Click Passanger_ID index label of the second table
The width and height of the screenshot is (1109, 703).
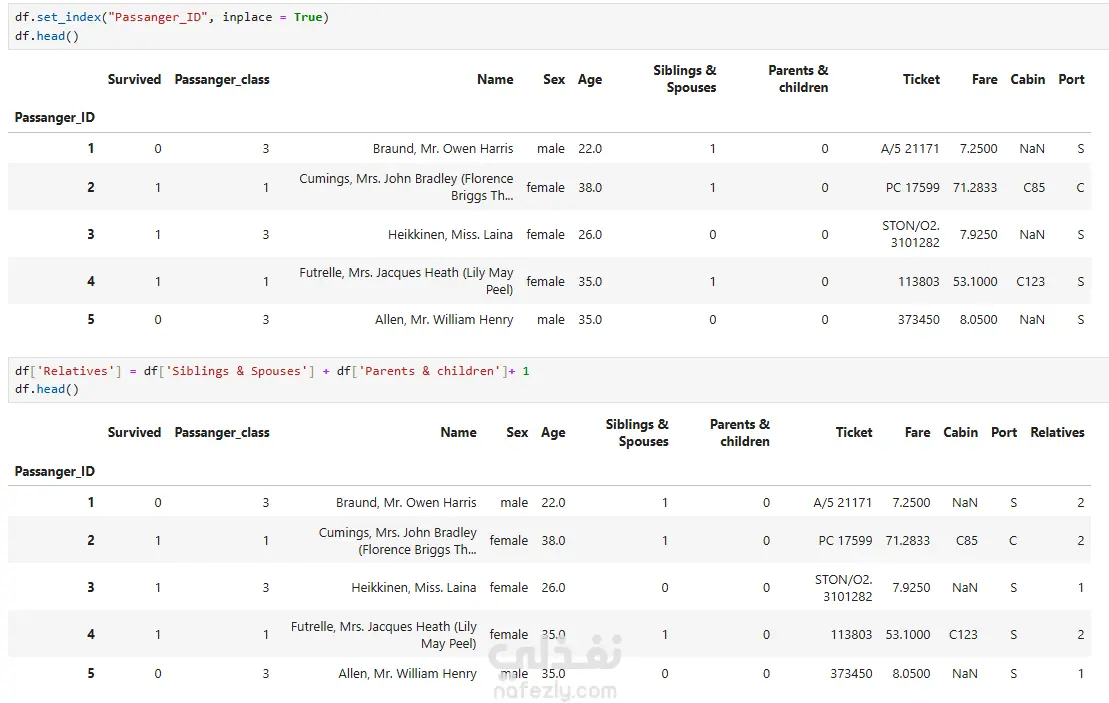coord(54,471)
